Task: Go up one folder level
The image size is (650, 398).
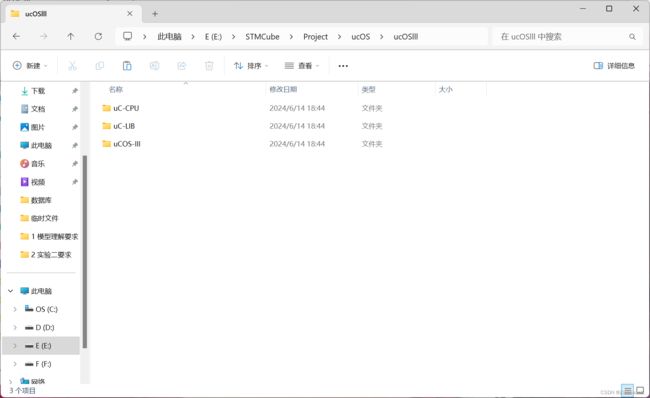Action: pyautogui.click(x=70, y=36)
